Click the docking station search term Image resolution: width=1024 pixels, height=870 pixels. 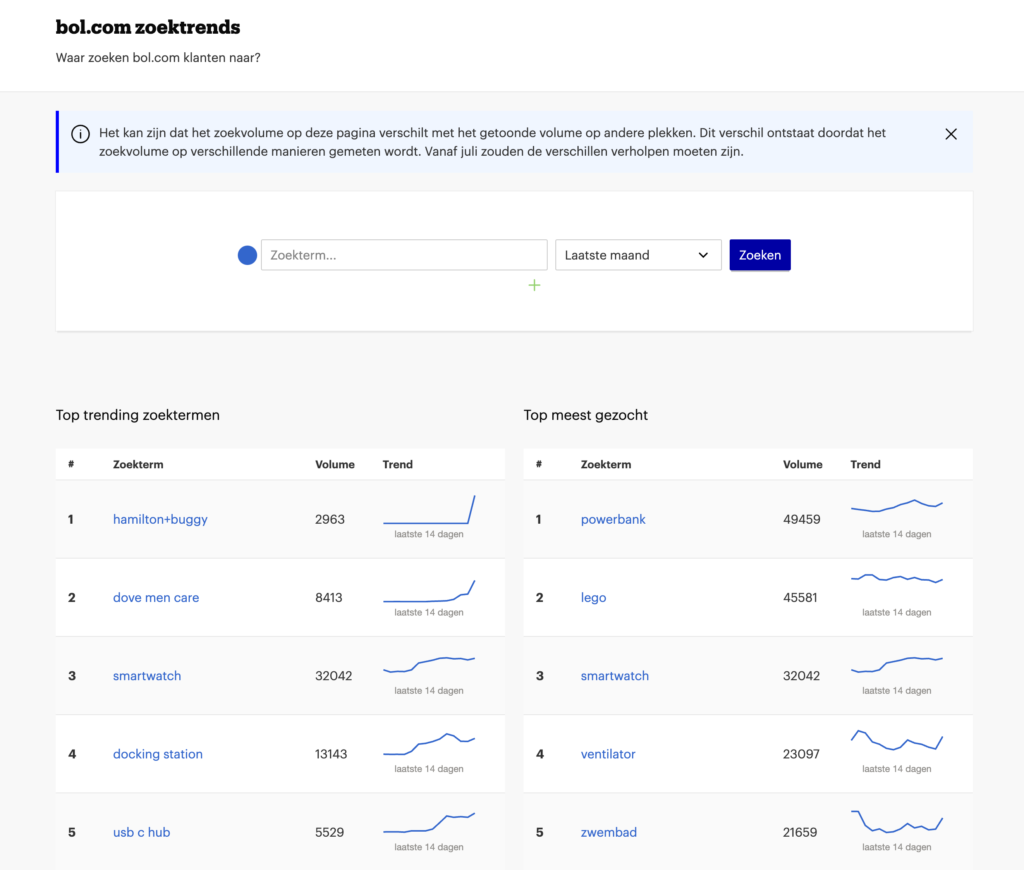pos(158,754)
